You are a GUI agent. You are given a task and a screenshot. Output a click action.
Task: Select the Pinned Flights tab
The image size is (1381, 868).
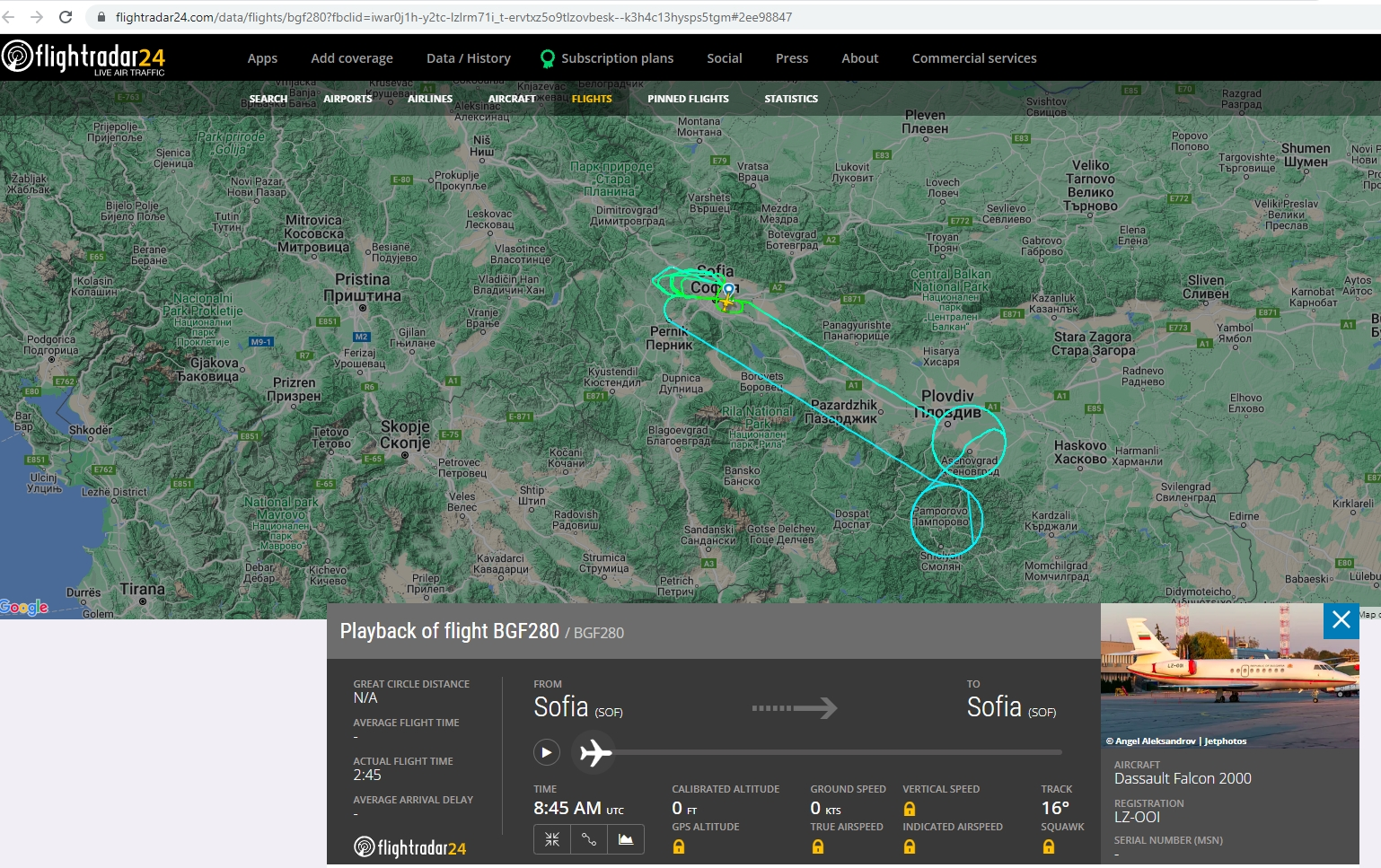click(x=688, y=99)
